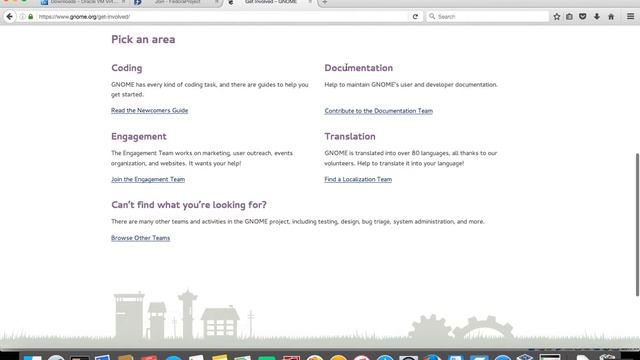This screenshot has height=360, width=640.
Task: Follow Contribute to the Documentation Team link
Action: [378, 111]
